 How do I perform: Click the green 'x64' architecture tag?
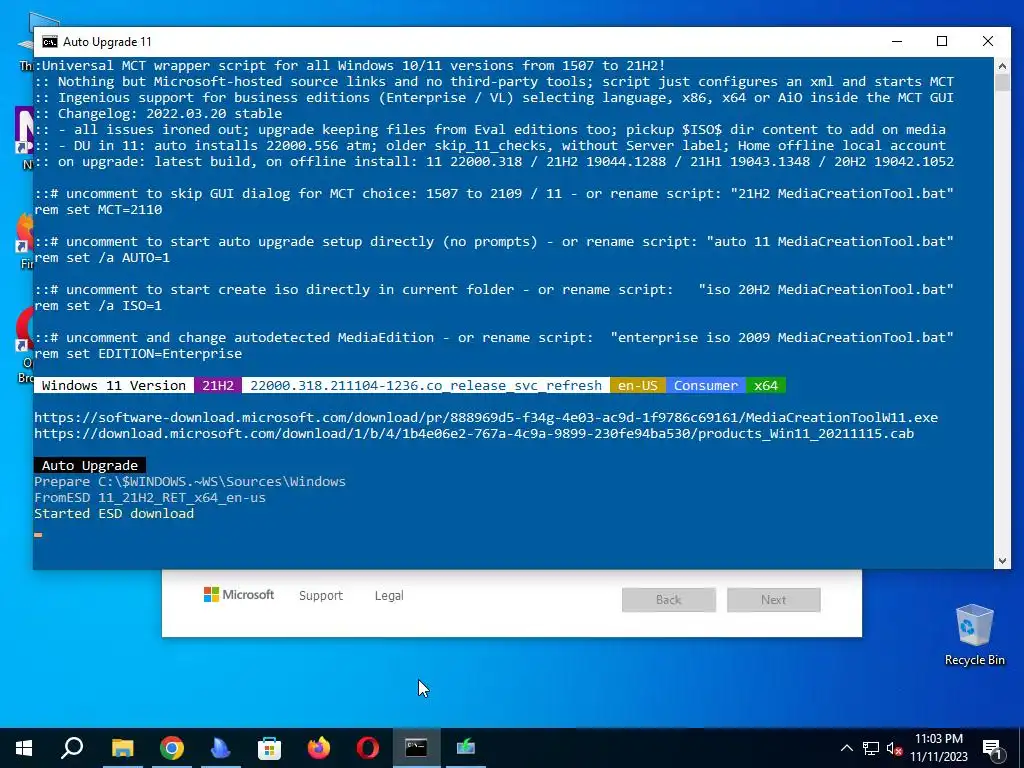click(x=766, y=385)
